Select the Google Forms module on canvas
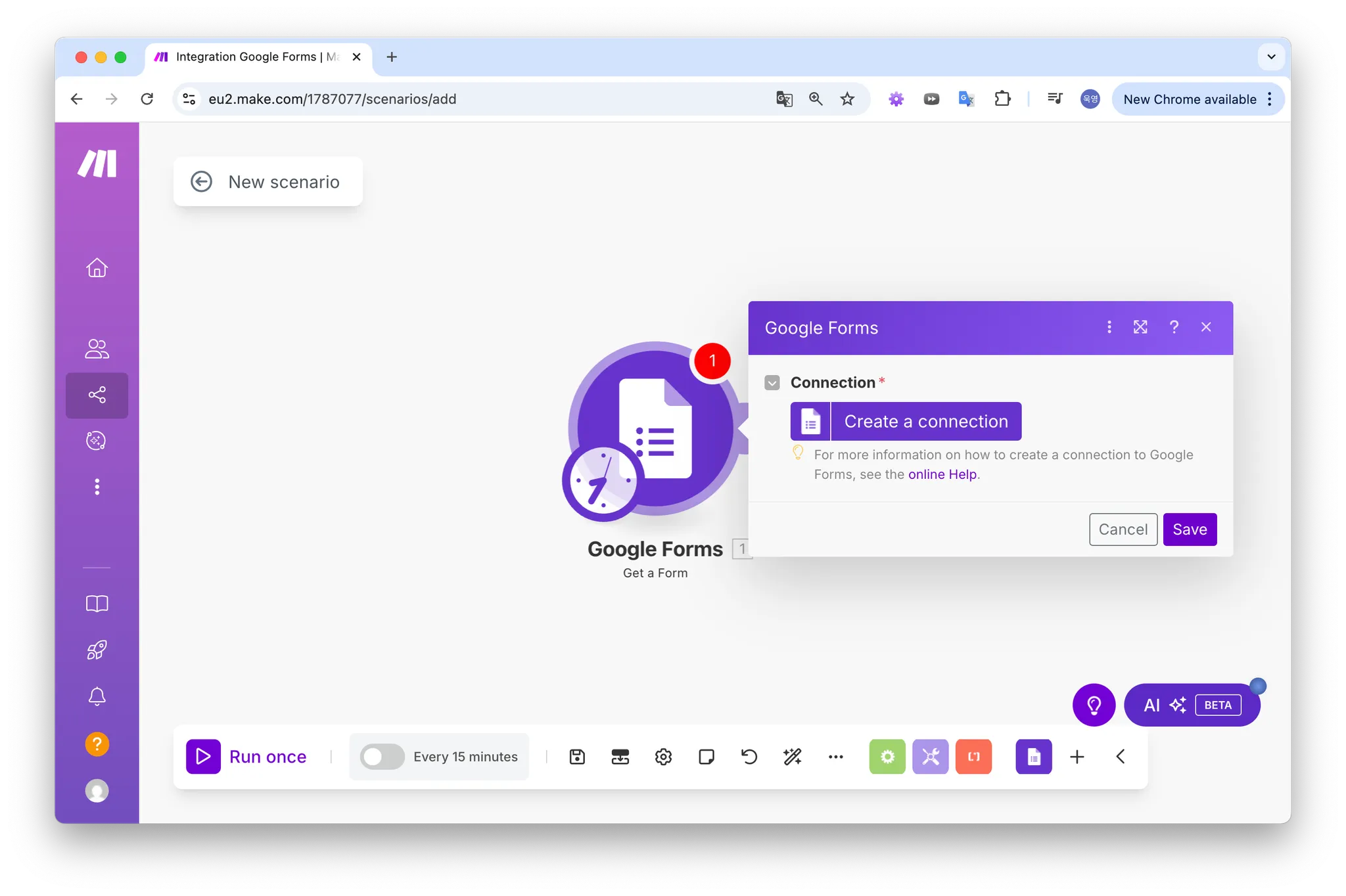 coord(655,428)
